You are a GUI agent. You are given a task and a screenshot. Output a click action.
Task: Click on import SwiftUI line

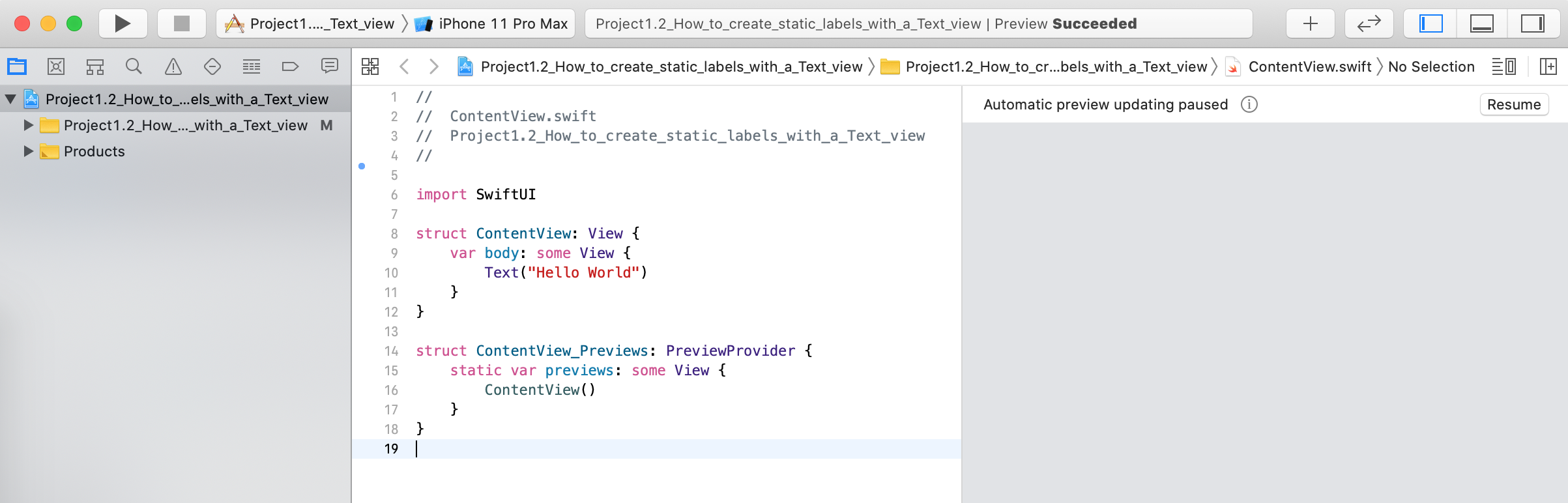pos(476,194)
